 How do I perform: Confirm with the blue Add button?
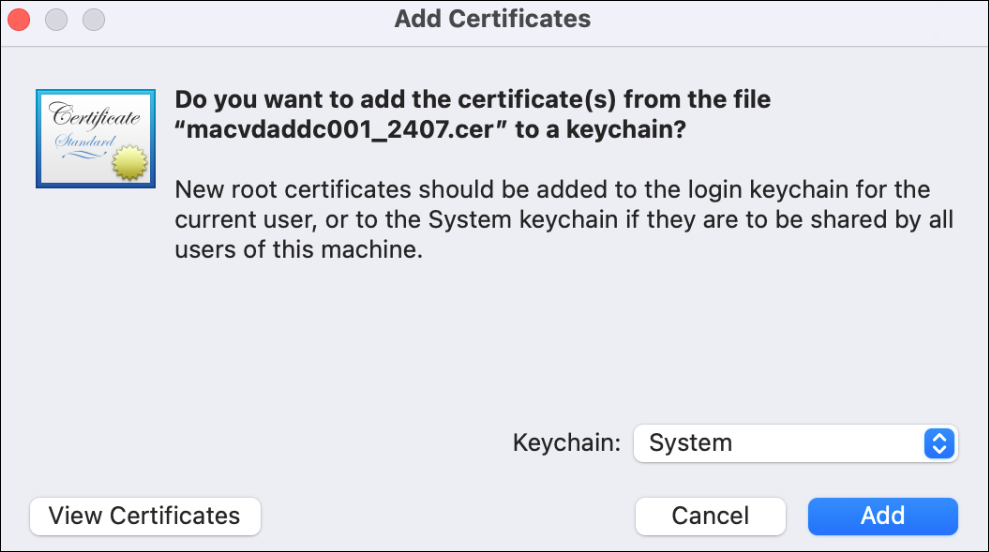[882, 516]
